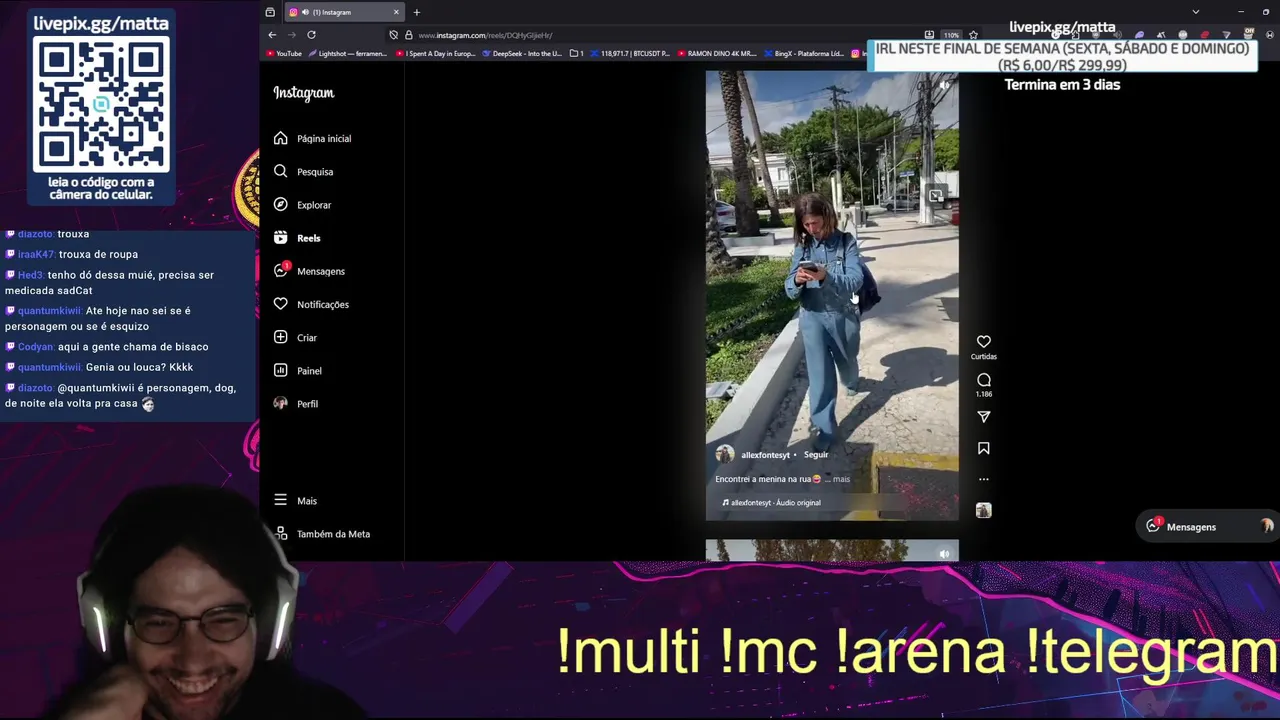Open the audio thumbnail below the options

point(984,510)
